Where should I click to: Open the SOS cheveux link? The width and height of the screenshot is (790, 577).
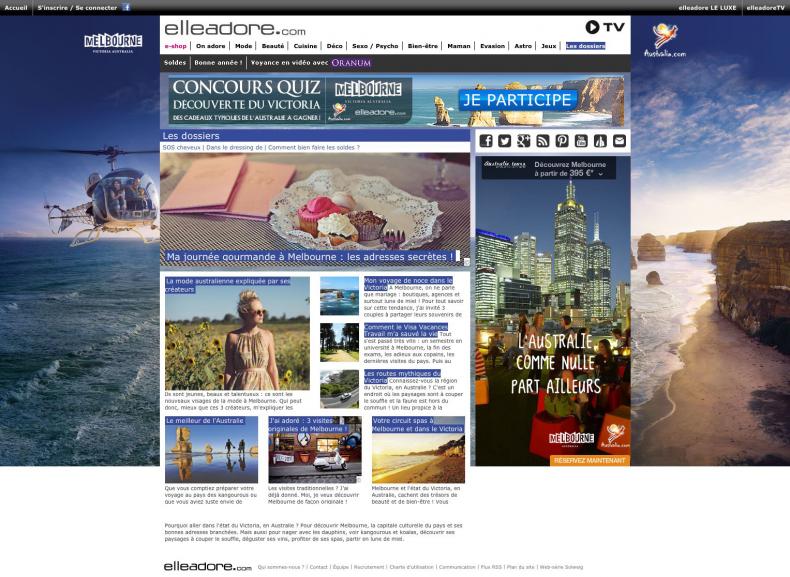point(181,148)
